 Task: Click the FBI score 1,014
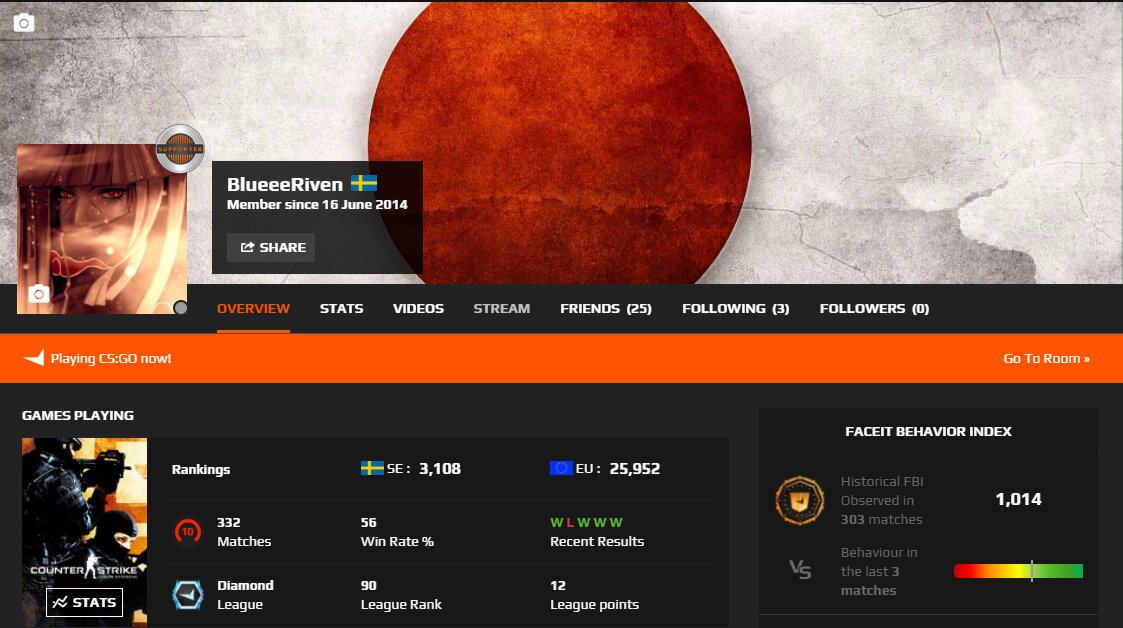(1018, 499)
